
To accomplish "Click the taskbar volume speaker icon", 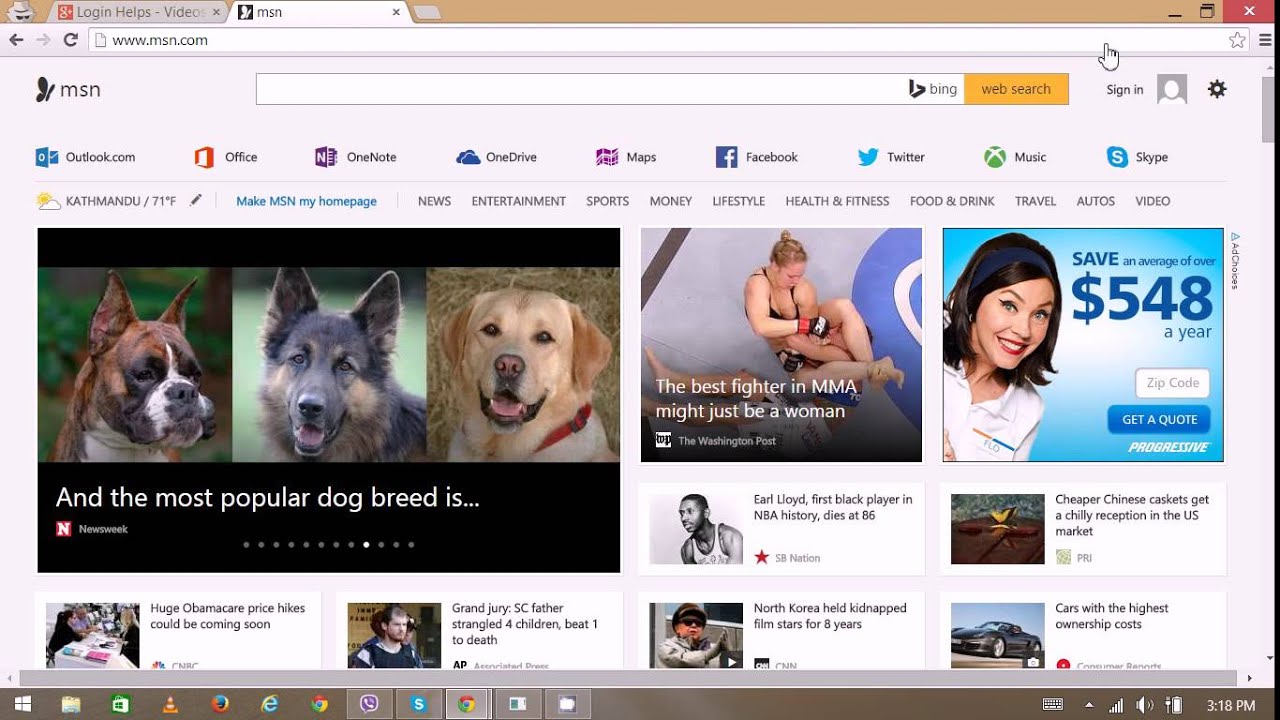I will 1145,705.
